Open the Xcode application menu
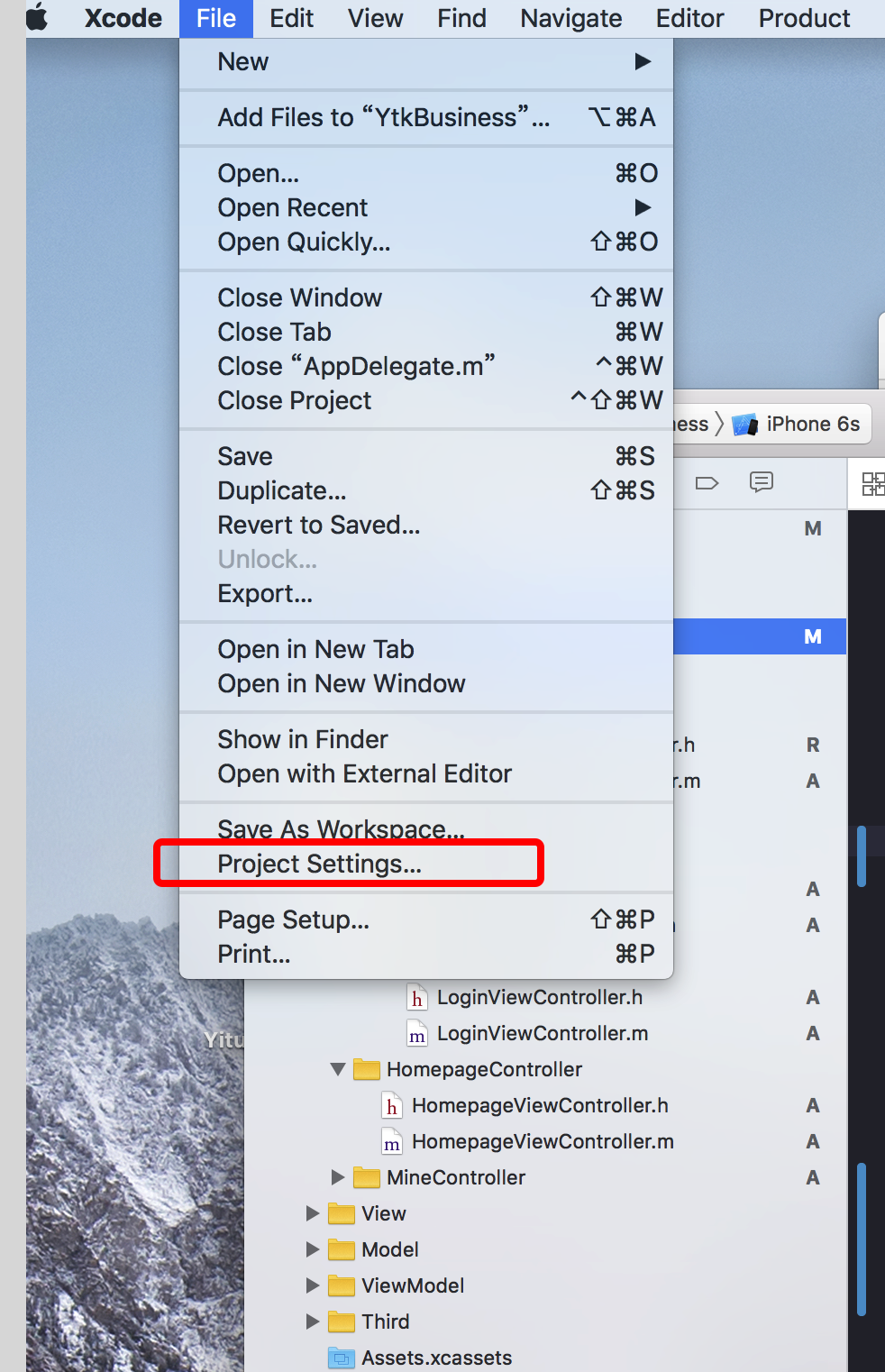This screenshot has width=885, height=1372. pyautogui.click(x=123, y=18)
